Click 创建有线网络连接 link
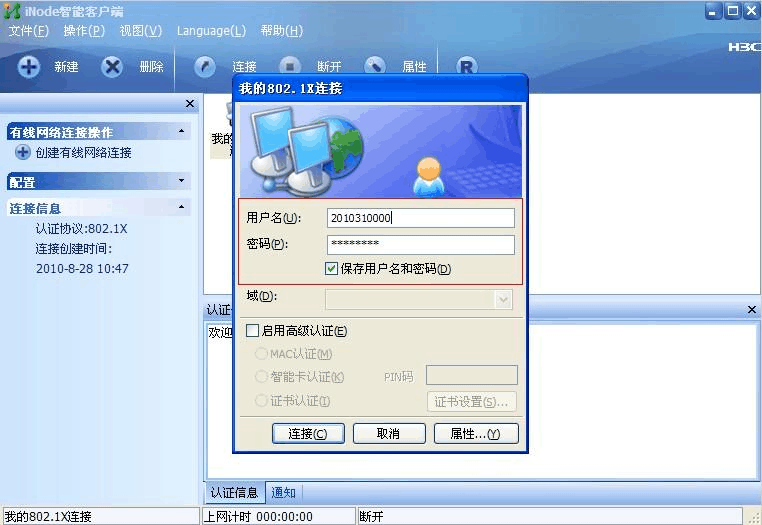This screenshot has width=762, height=525. [83, 153]
